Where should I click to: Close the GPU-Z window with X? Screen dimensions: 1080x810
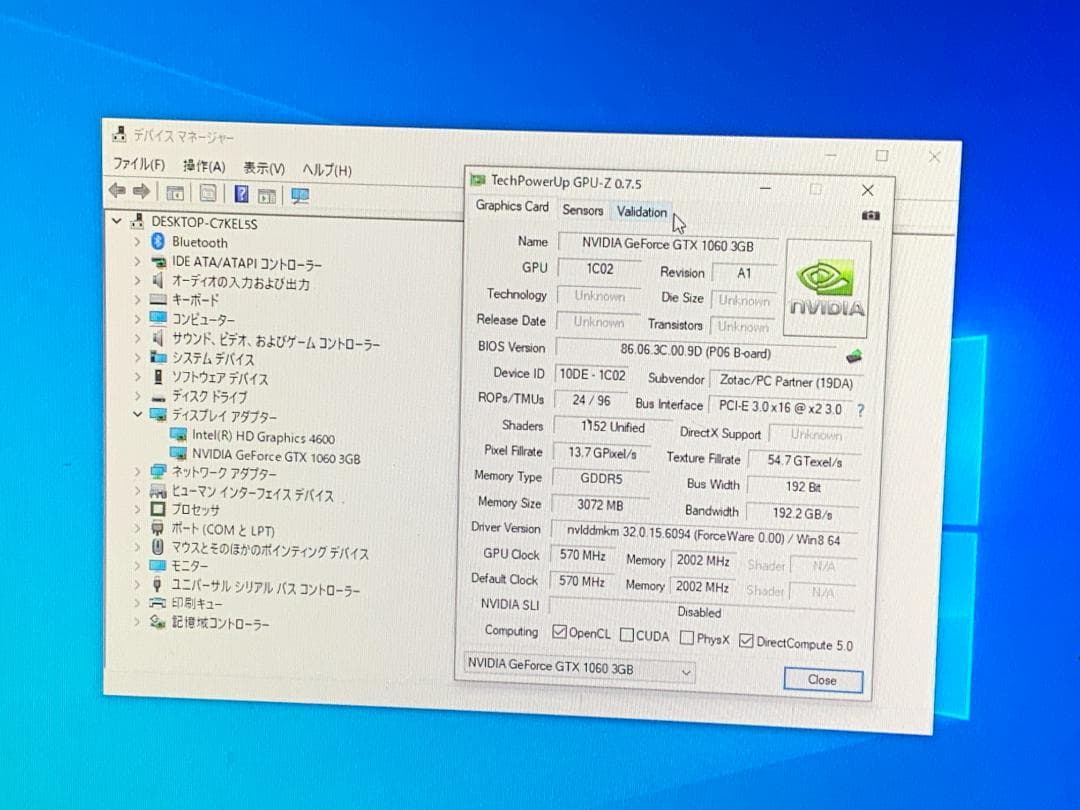[867, 190]
